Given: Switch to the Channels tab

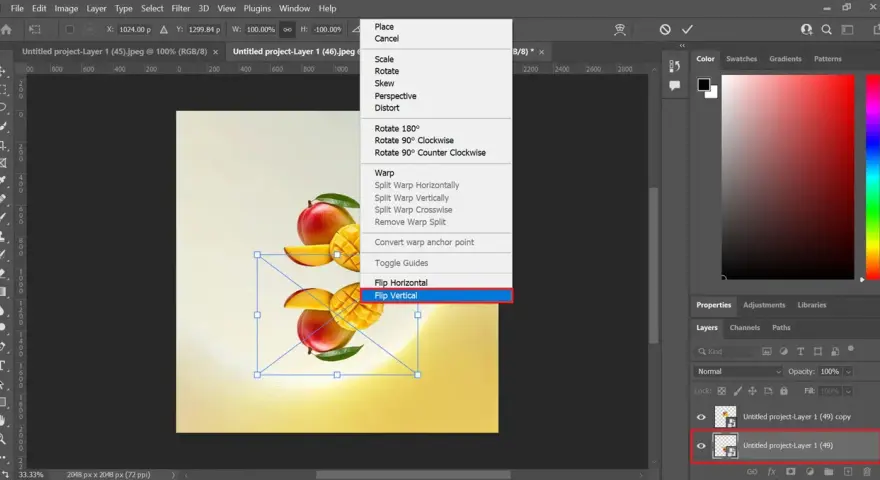Looking at the screenshot, I should point(744,328).
